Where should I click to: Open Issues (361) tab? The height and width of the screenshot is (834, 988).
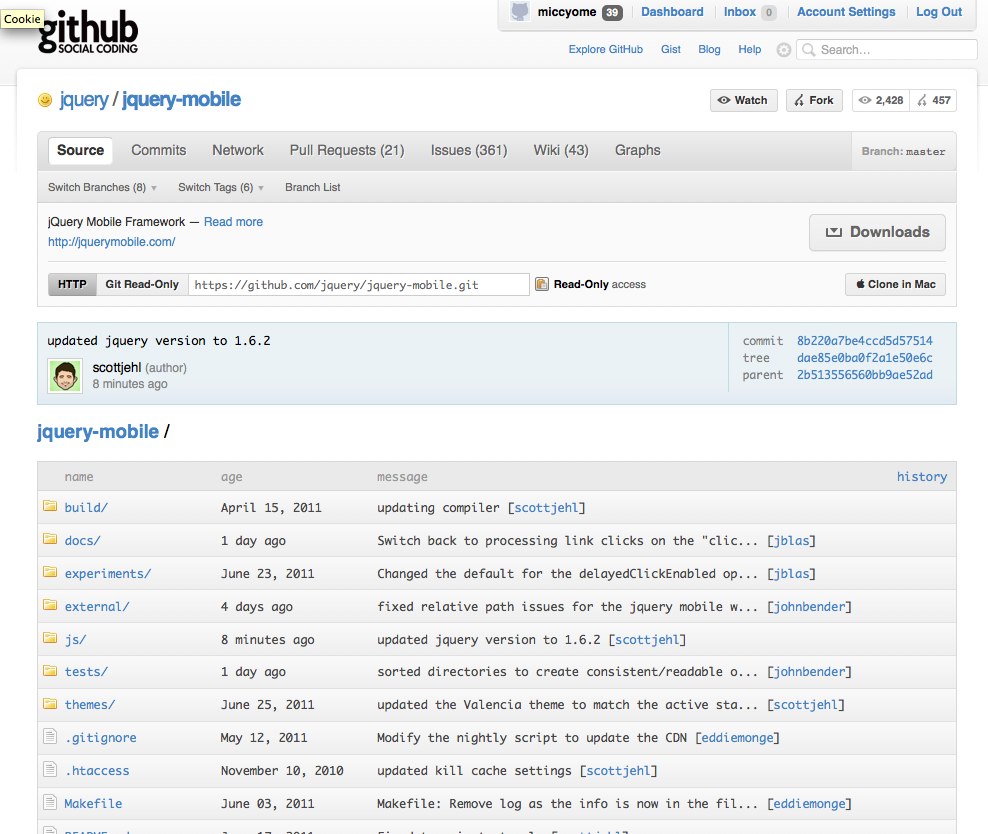(469, 151)
